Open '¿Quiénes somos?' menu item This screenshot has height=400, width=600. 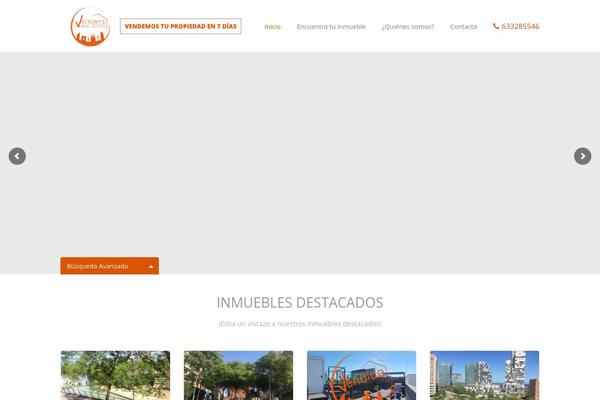coord(408,27)
